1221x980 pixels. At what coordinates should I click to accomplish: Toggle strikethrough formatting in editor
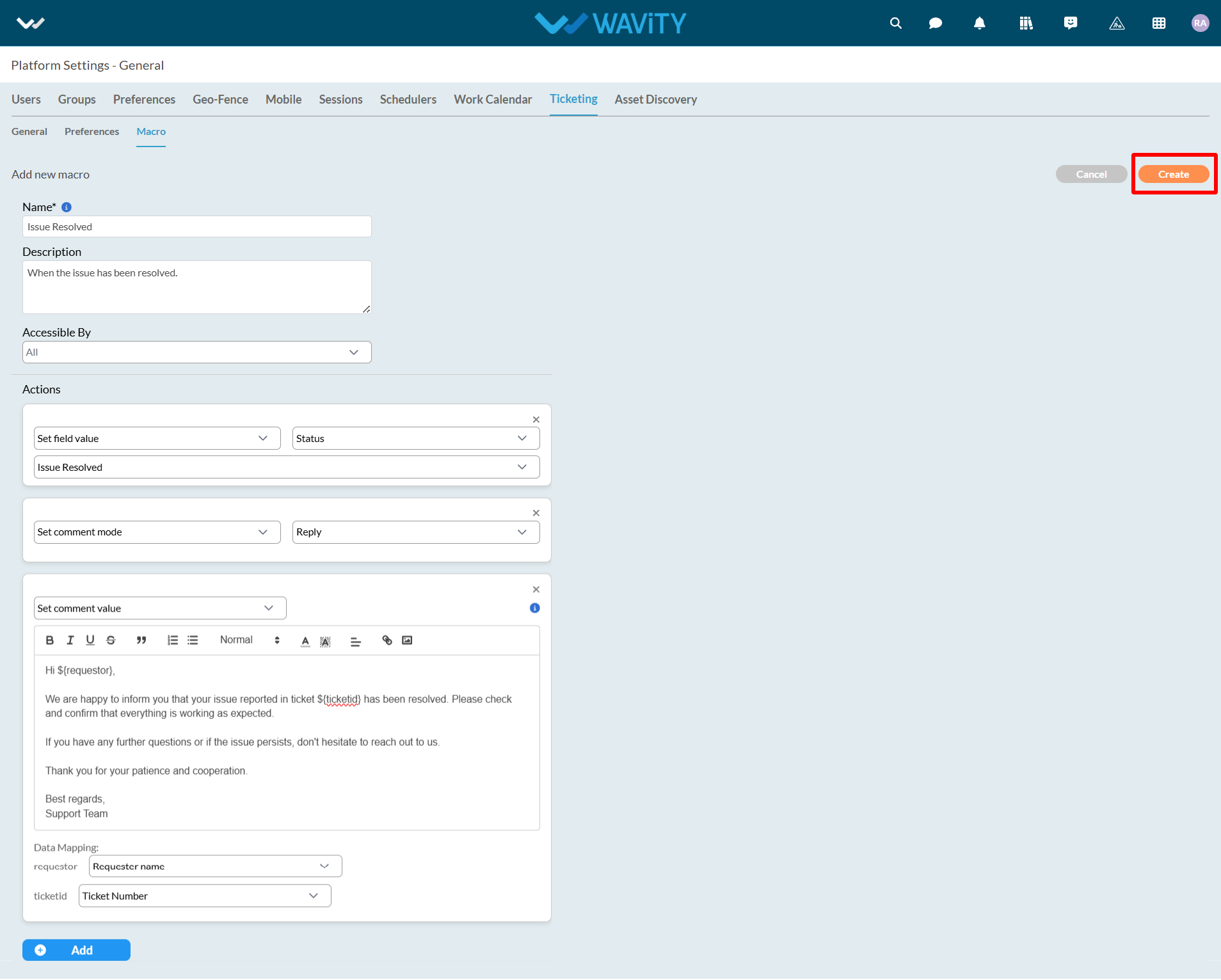[x=111, y=640]
